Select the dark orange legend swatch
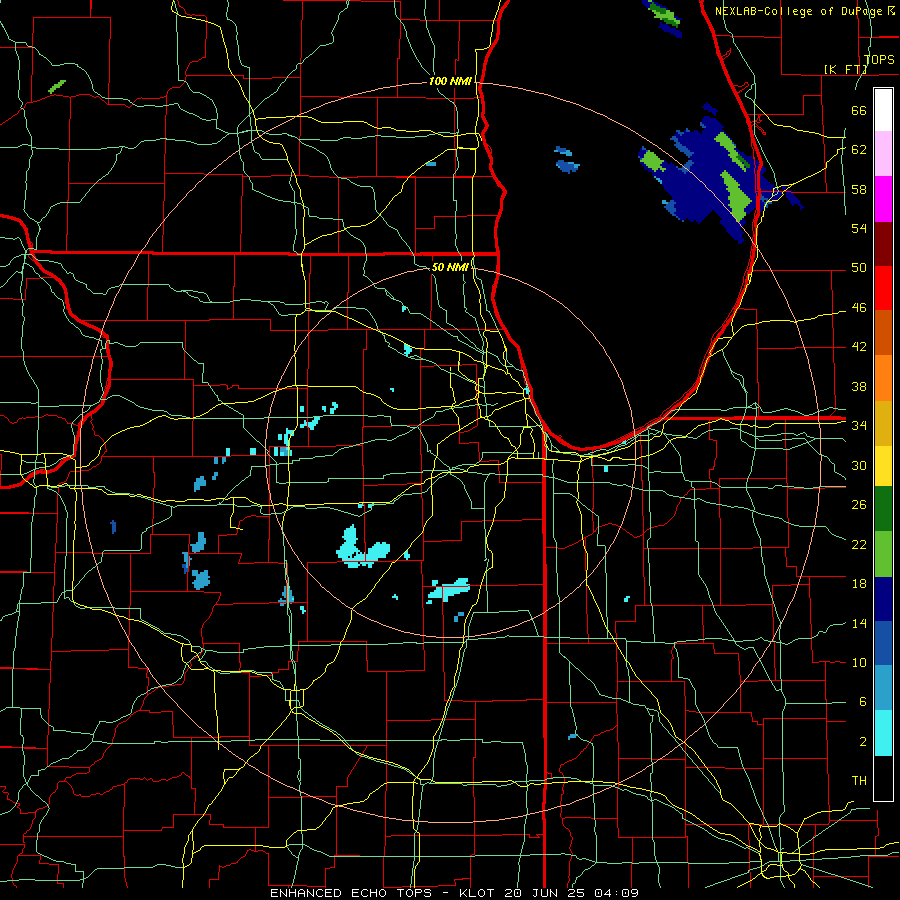Viewport: 900px width, 900px height. tap(883, 333)
